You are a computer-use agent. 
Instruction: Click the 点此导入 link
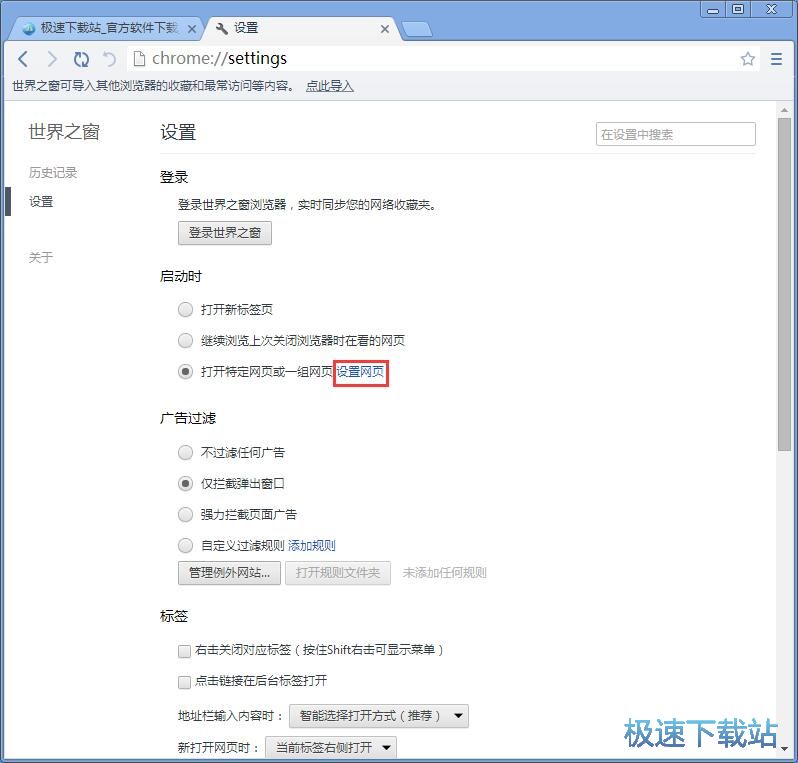330,86
